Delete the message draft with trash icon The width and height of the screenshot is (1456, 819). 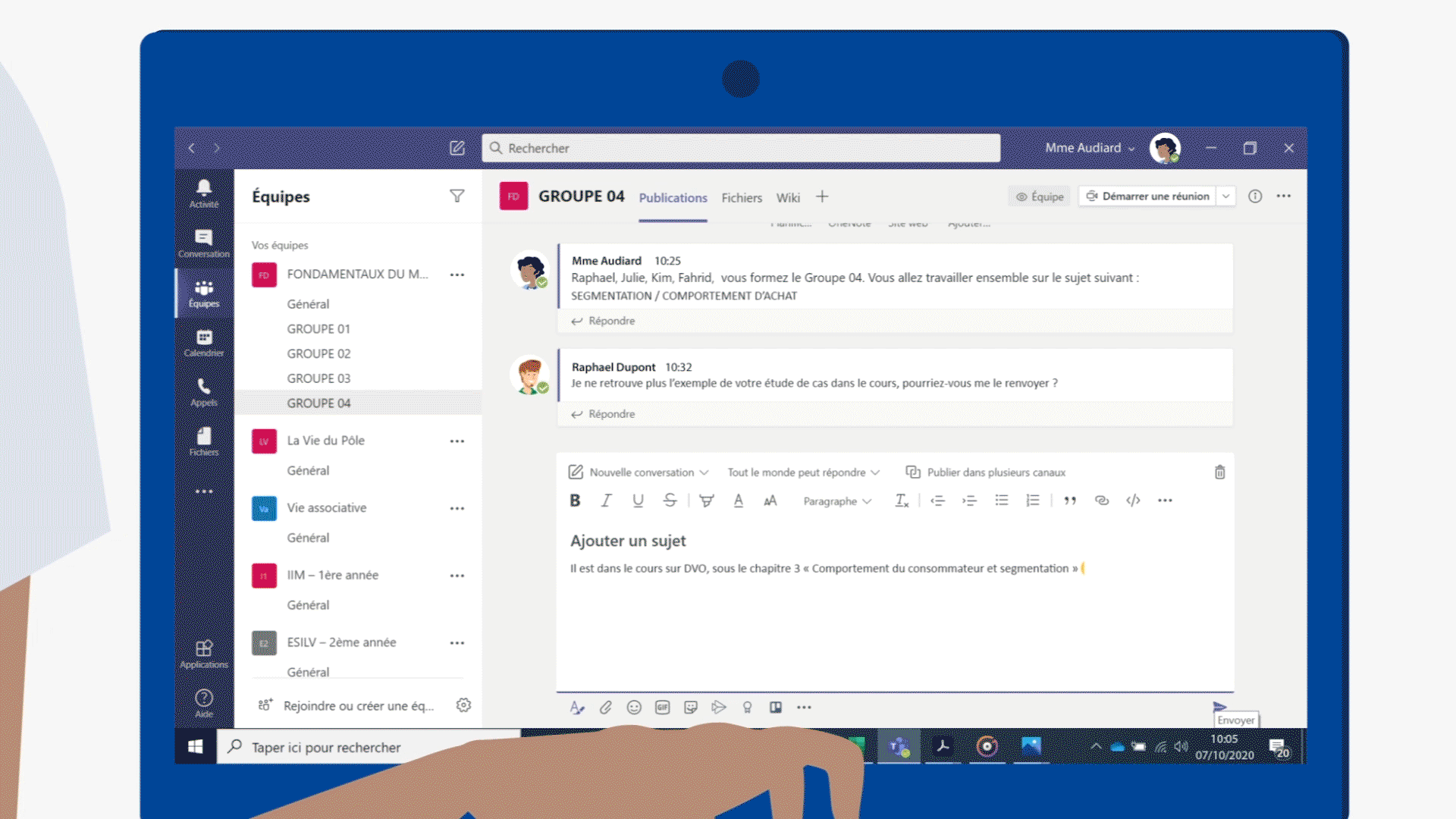coord(1220,472)
